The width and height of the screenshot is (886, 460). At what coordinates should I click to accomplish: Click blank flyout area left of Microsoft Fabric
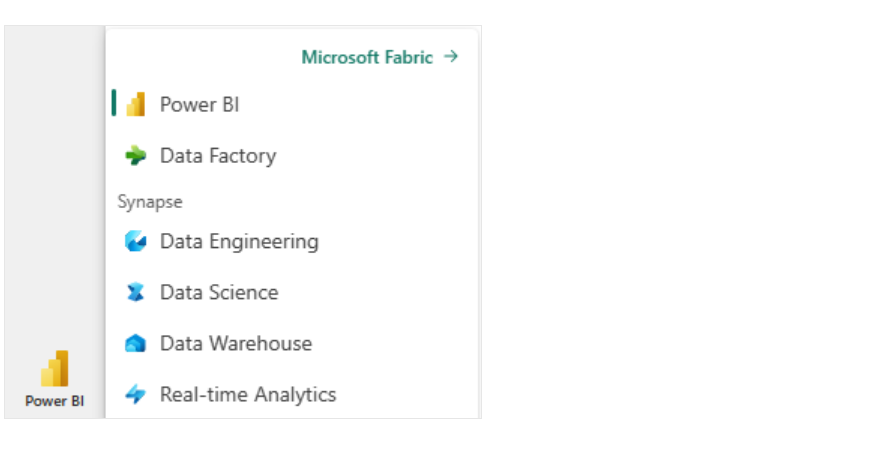(x=203, y=57)
